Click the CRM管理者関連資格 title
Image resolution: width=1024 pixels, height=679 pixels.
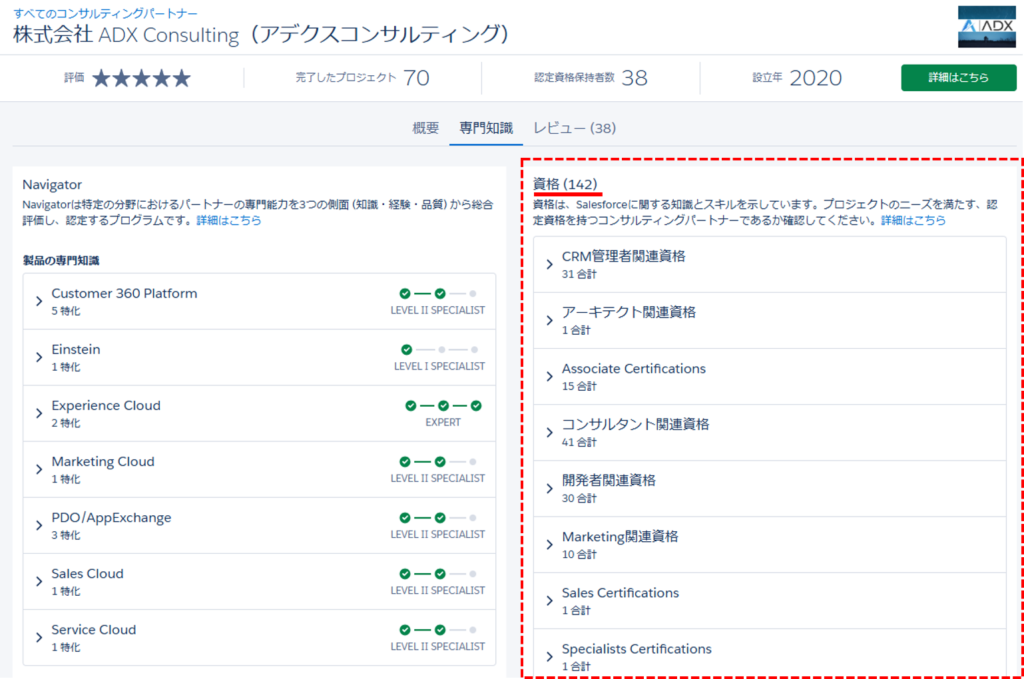[x=624, y=257]
